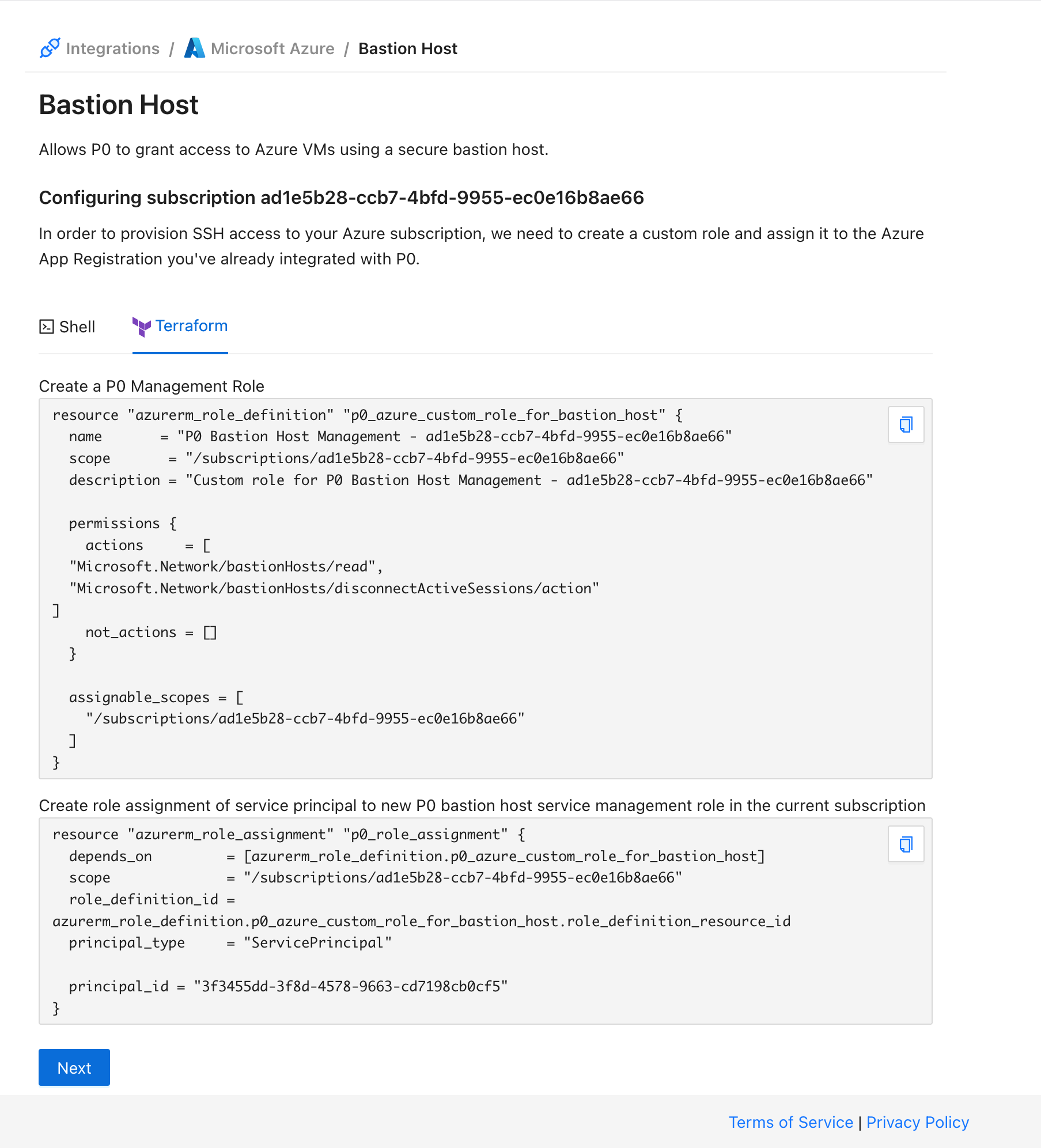Click the Create a P0 Management Role label
Viewport: 1041px width, 1148px height.
[152, 386]
